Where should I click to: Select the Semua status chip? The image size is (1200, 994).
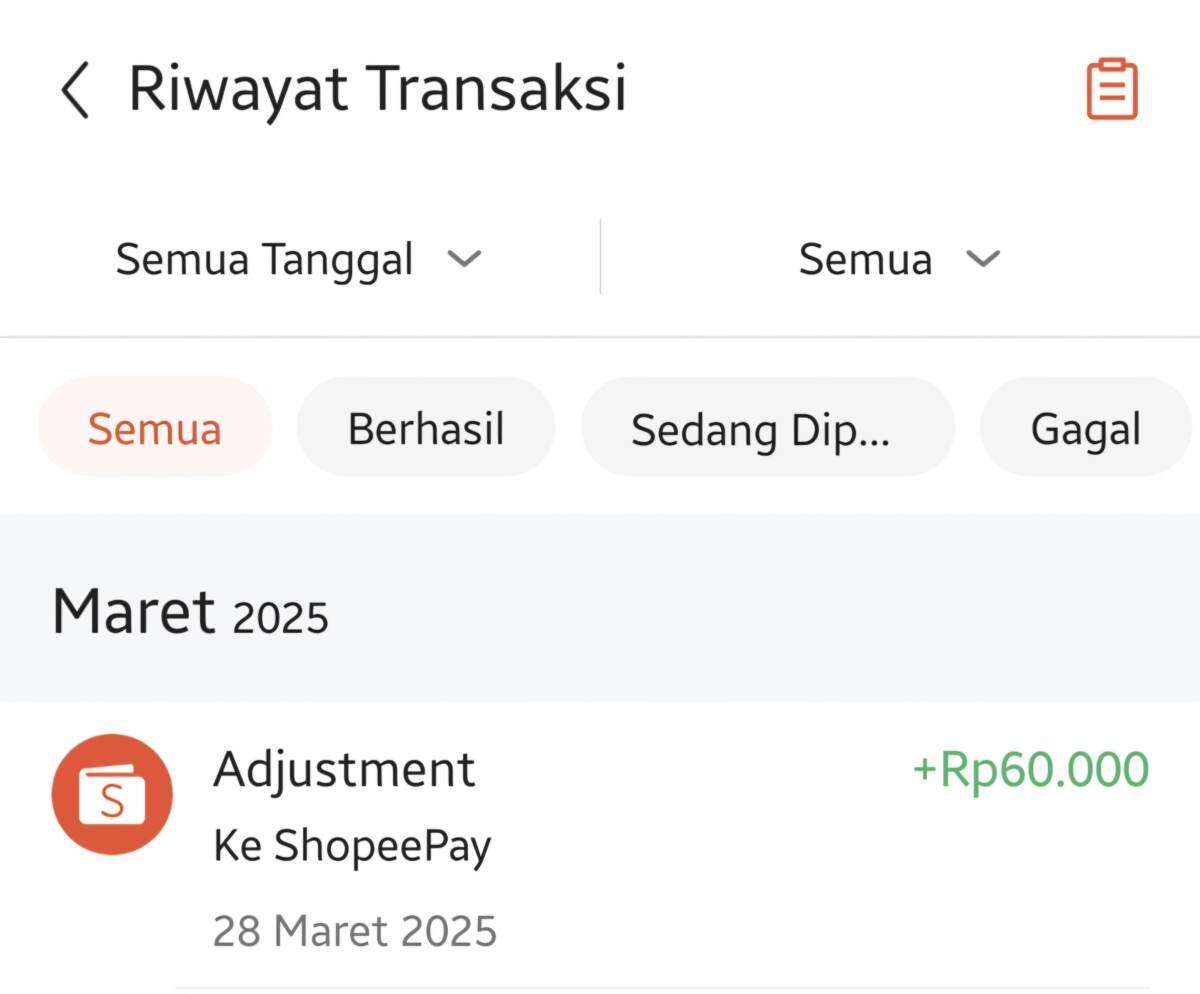click(155, 428)
